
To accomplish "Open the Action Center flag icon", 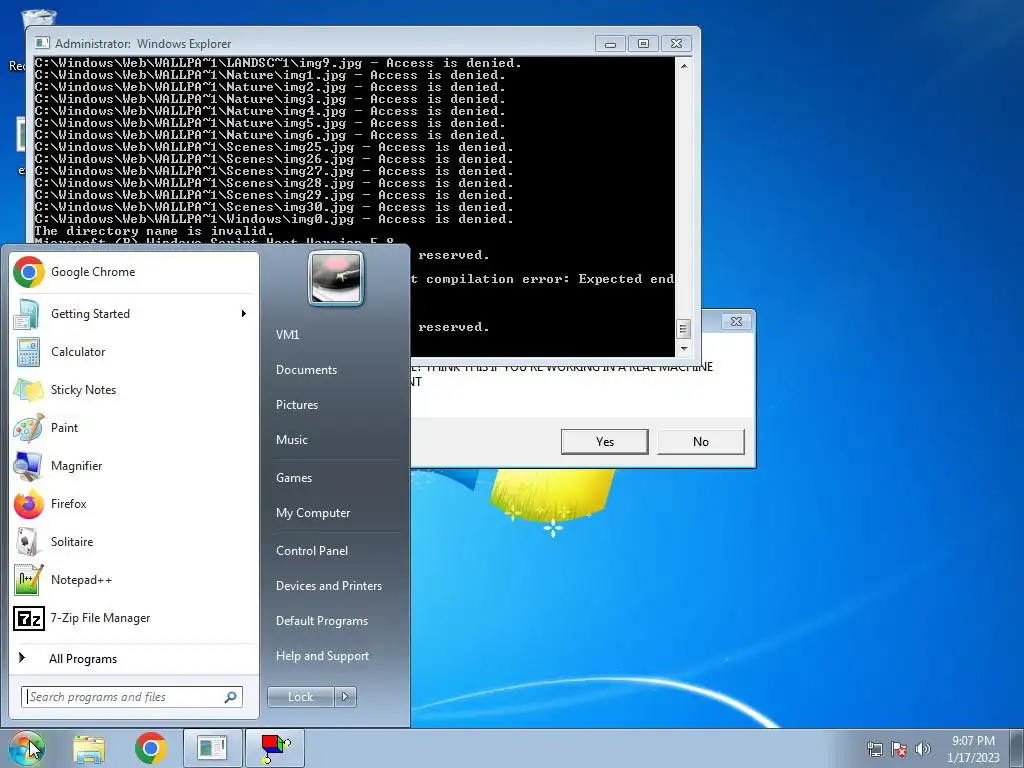I will (x=899, y=749).
